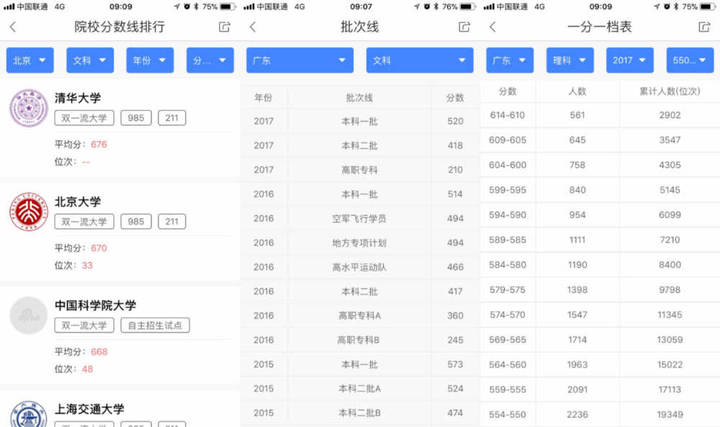Tap share icon on 院校分数线排行 screen
Image resolution: width=720 pixels, height=427 pixels.
(225, 27)
